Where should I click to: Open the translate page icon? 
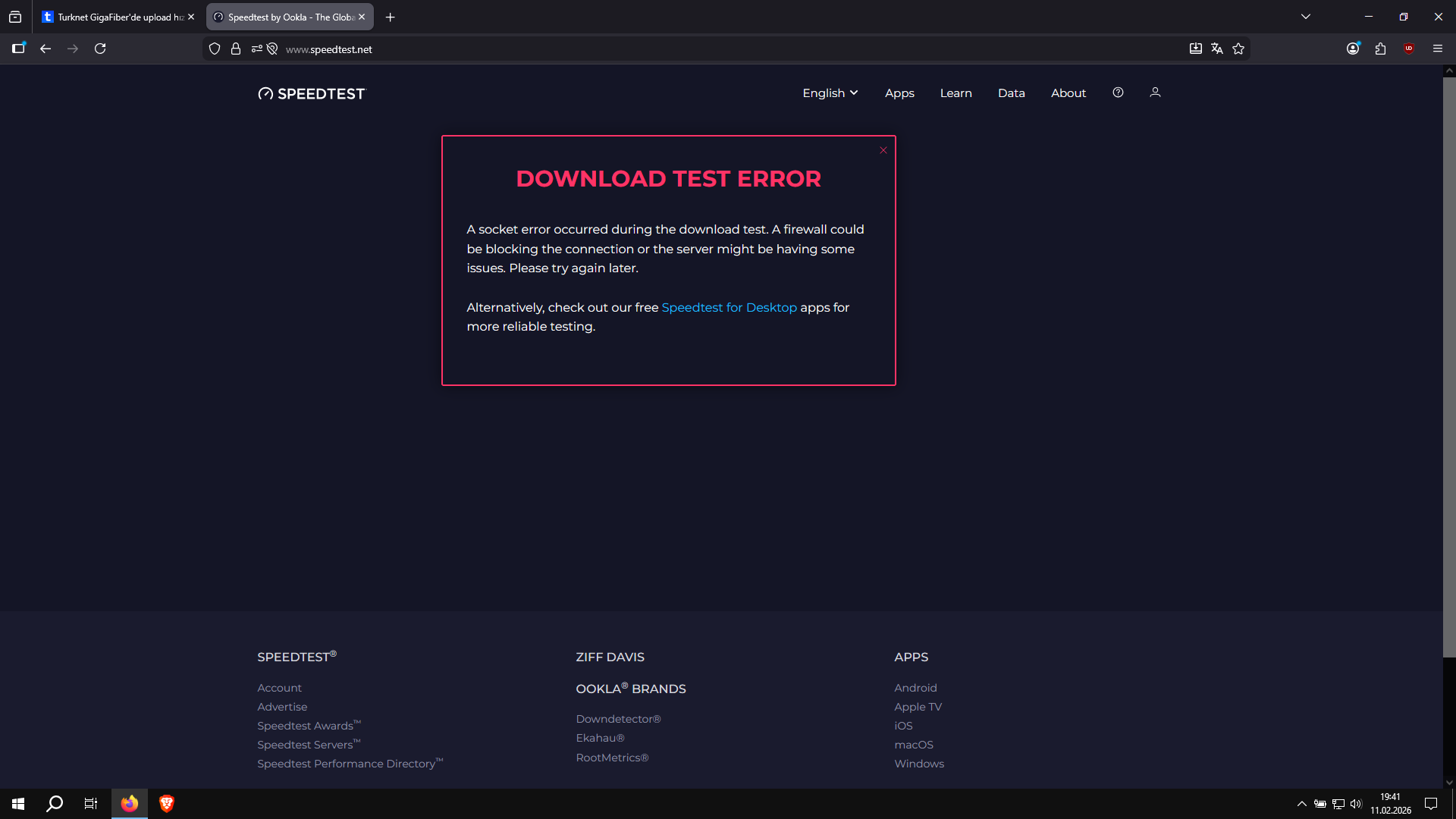click(x=1217, y=49)
